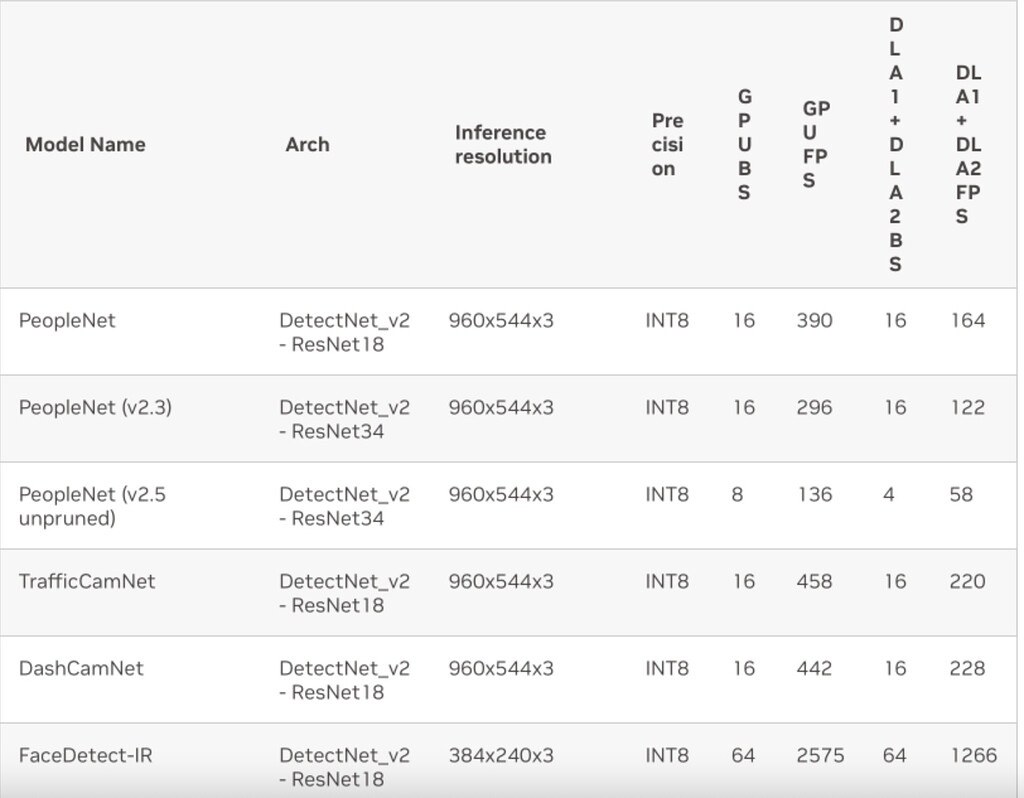
Task: Click the PeopleNet (v2.3) row name
Action: (x=95, y=407)
